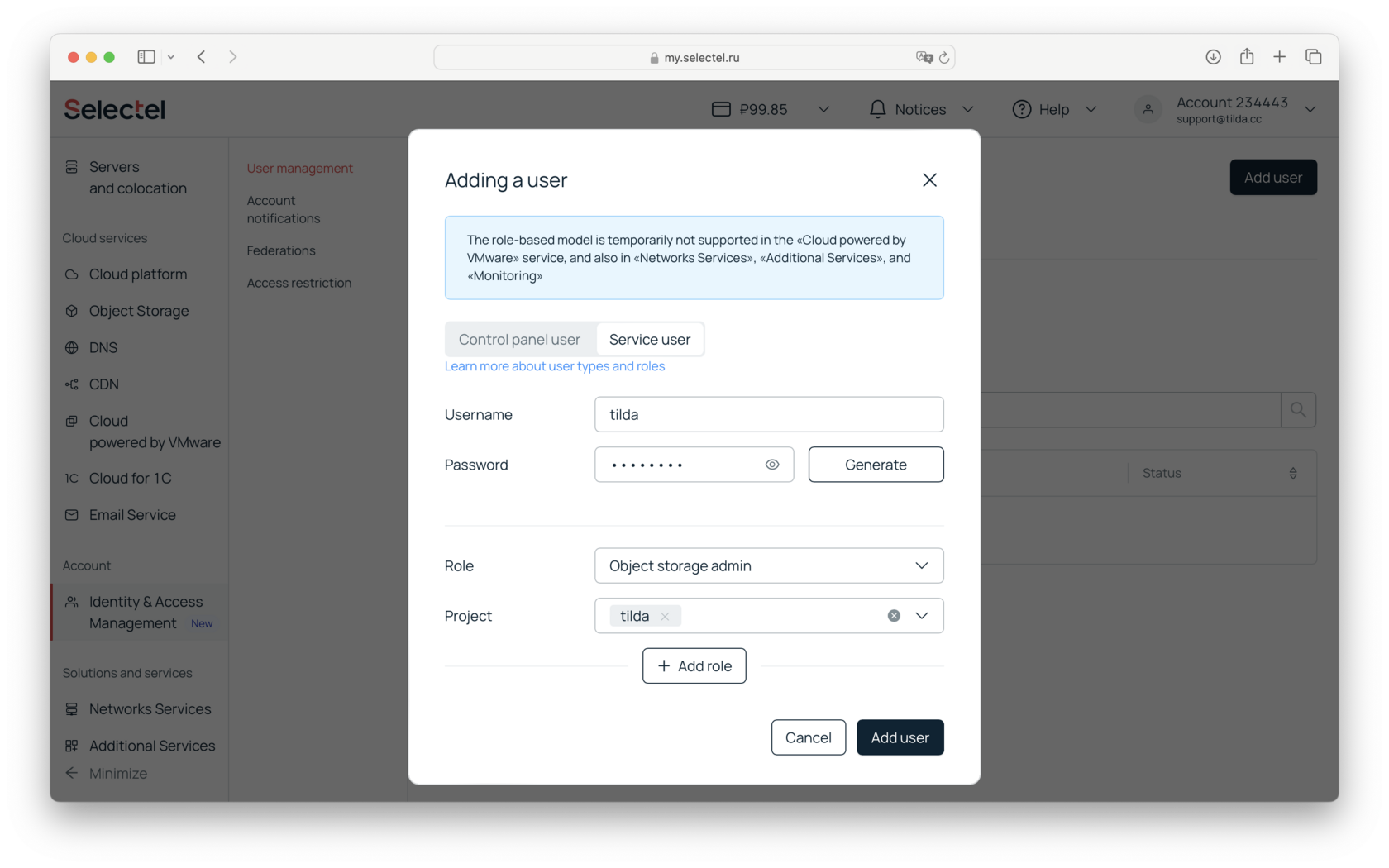Open Identity & Access Management
This screenshot has height=868, width=1389.
coord(145,613)
